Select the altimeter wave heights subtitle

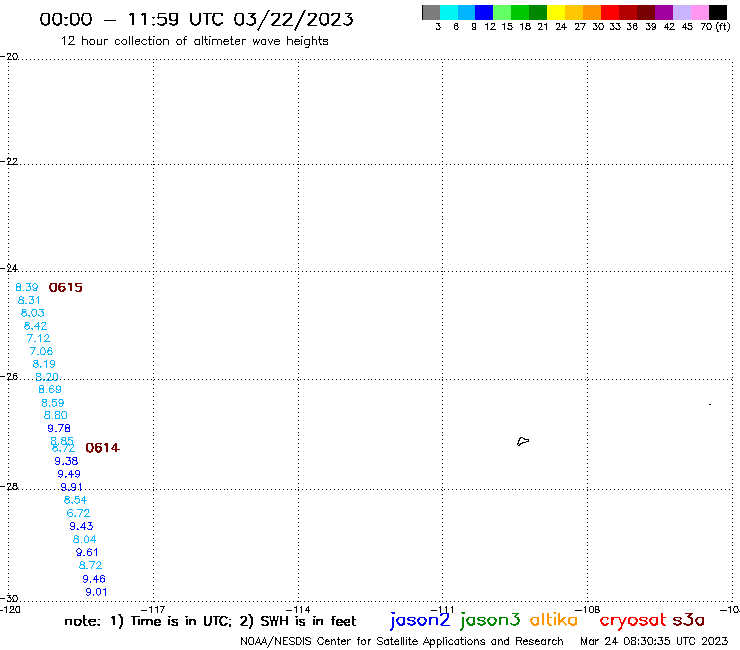[x=194, y=41]
